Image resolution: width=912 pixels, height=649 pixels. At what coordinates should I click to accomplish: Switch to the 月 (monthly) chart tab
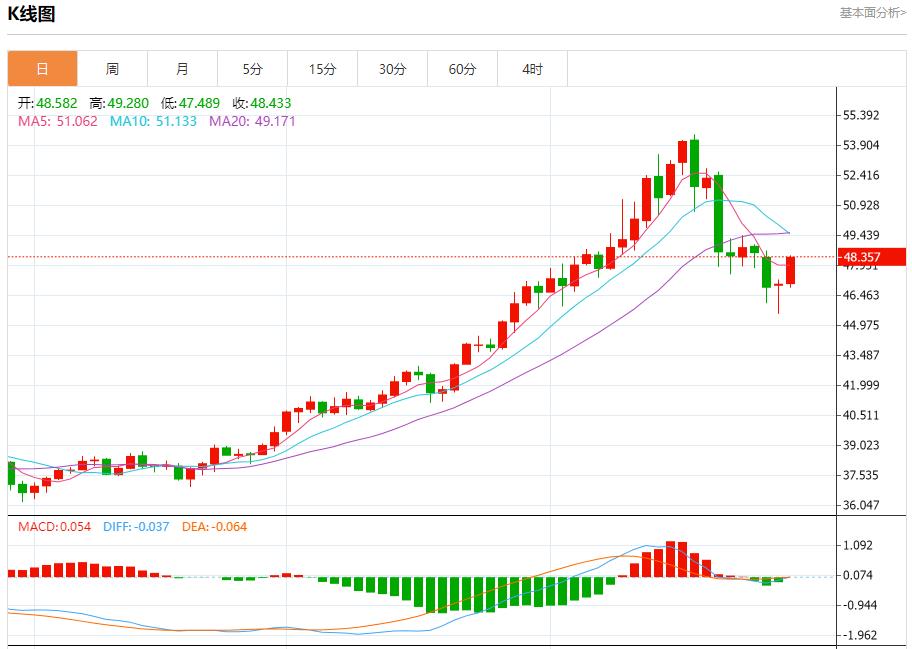pyautogui.click(x=183, y=69)
